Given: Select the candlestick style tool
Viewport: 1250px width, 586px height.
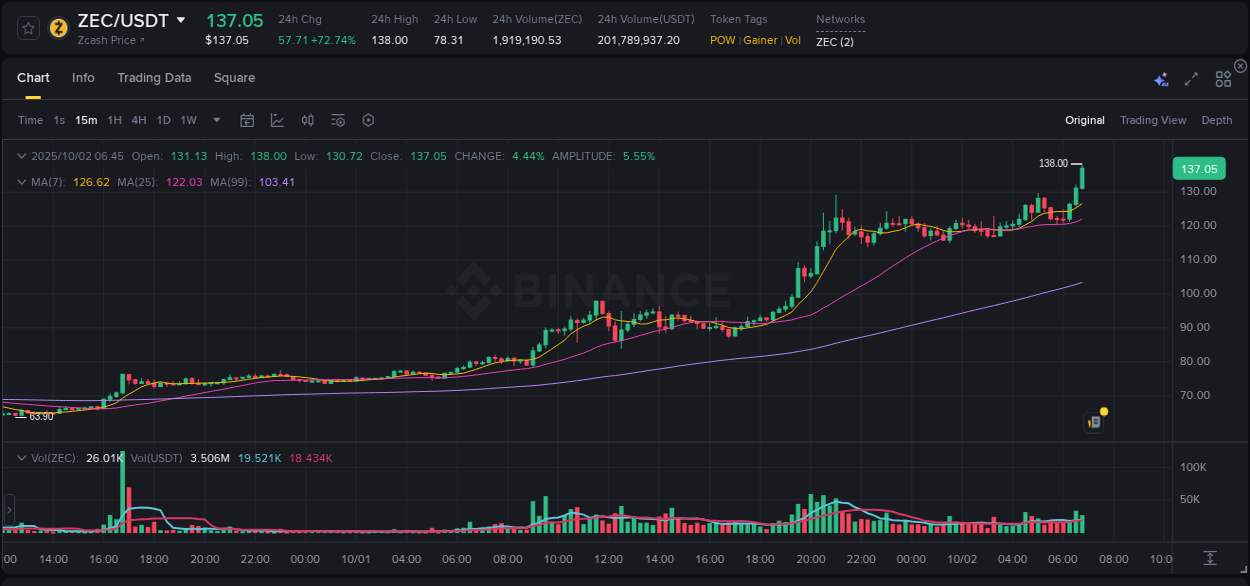Looking at the screenshot, I should coord(307,119).
